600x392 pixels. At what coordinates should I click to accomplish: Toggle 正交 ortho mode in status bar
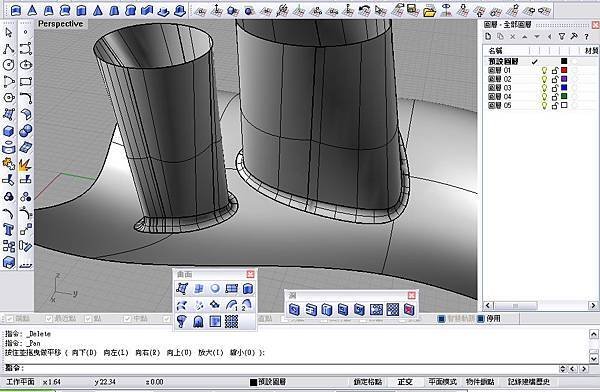point(405,382)
